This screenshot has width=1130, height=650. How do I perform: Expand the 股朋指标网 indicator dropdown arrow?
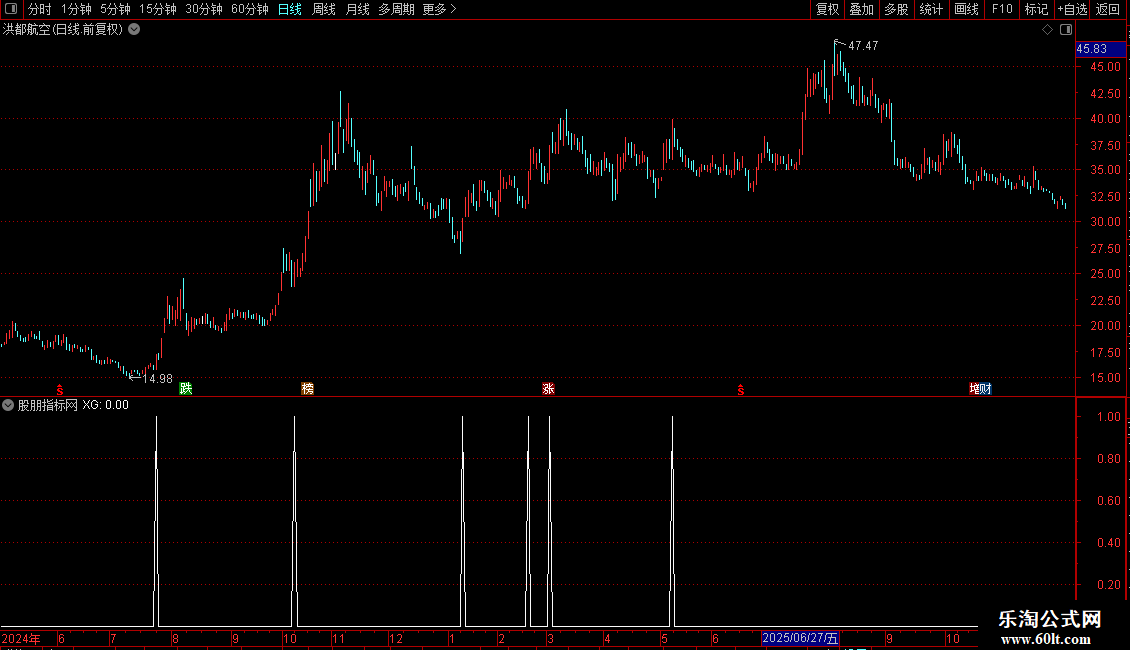8,405
